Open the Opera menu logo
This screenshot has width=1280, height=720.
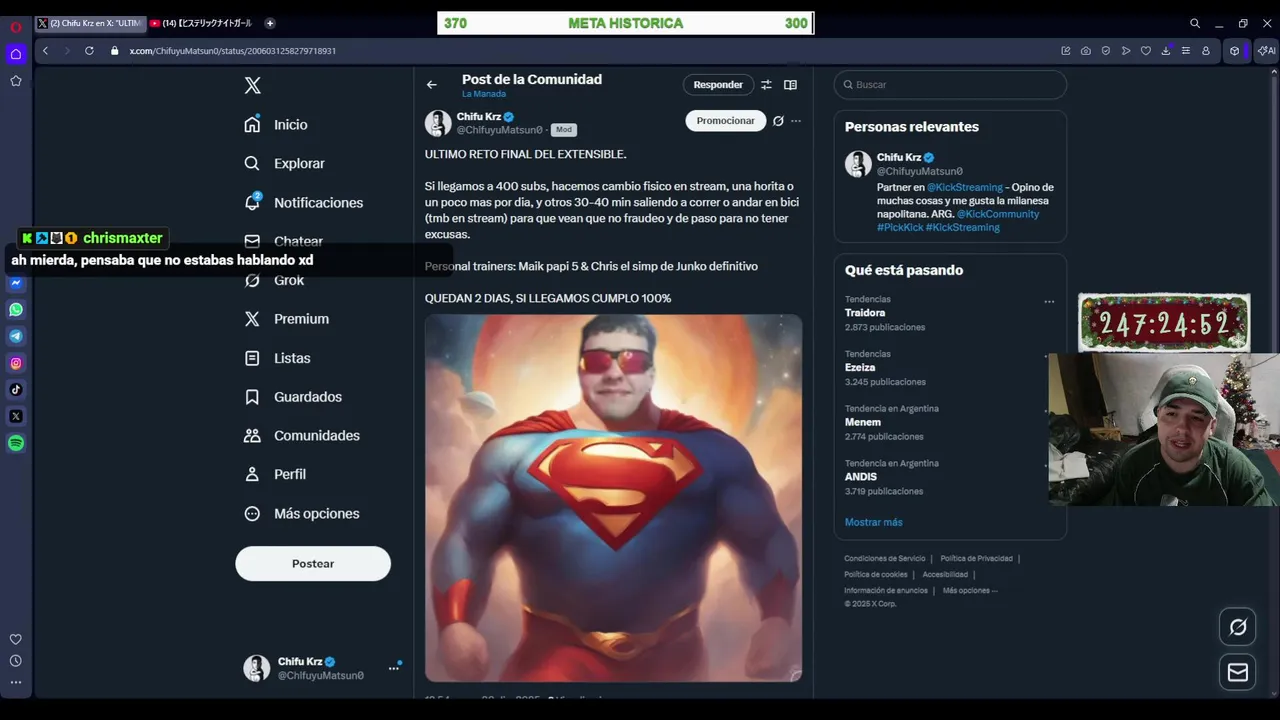pos(15,26)
